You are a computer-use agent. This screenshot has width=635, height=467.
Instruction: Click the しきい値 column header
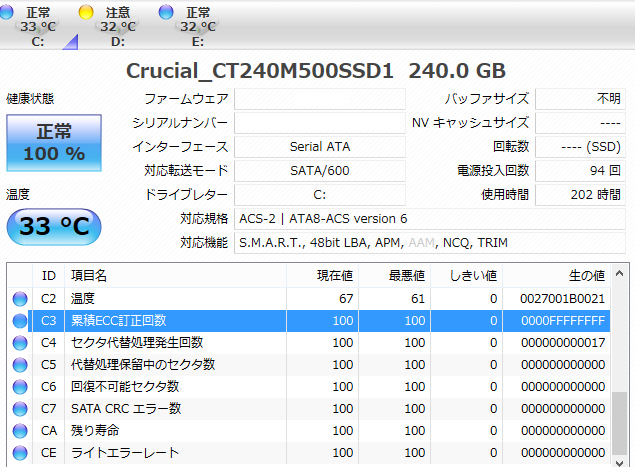click(x=467, y=276)
